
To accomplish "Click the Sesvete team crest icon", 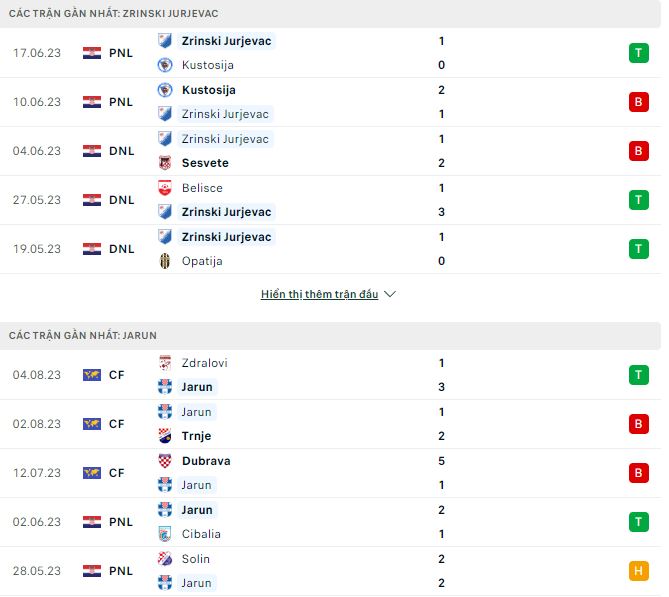I will (165, 163).
